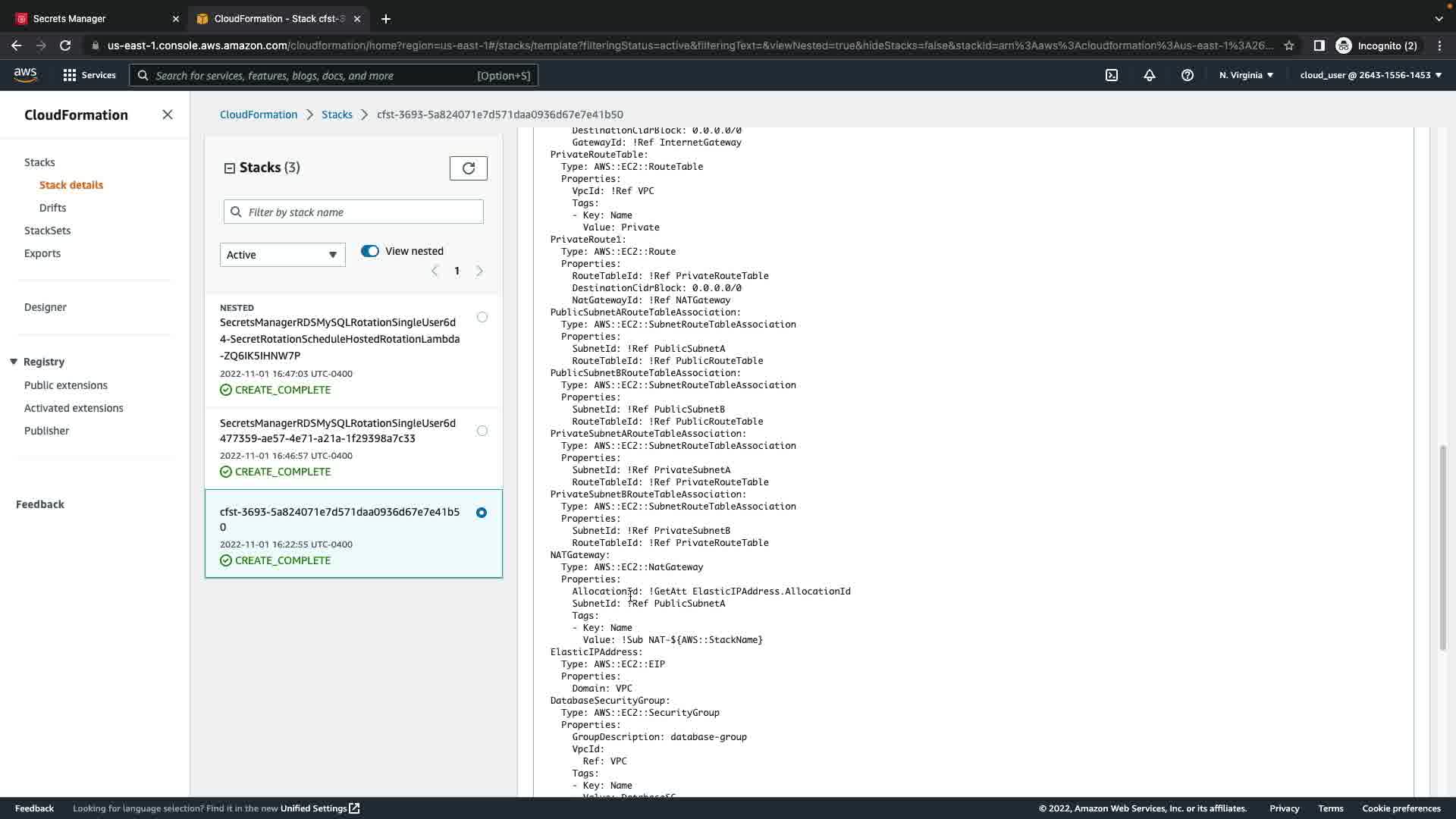Collapse the Registry section
The image size is (1456, 819).
pos(14,362)
